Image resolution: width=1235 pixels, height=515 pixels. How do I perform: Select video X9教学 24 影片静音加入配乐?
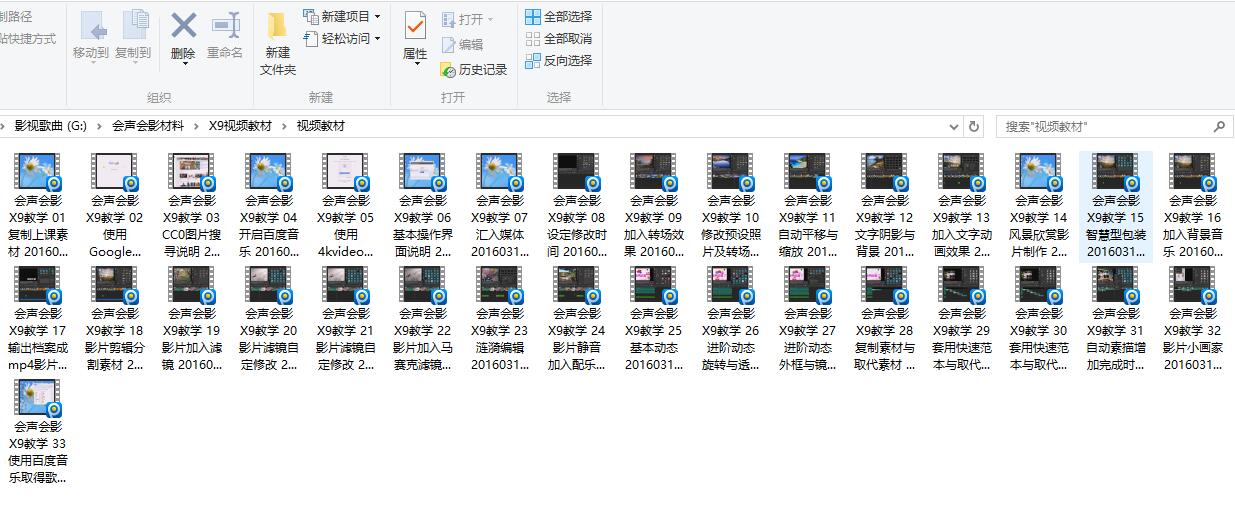point(577,319)
